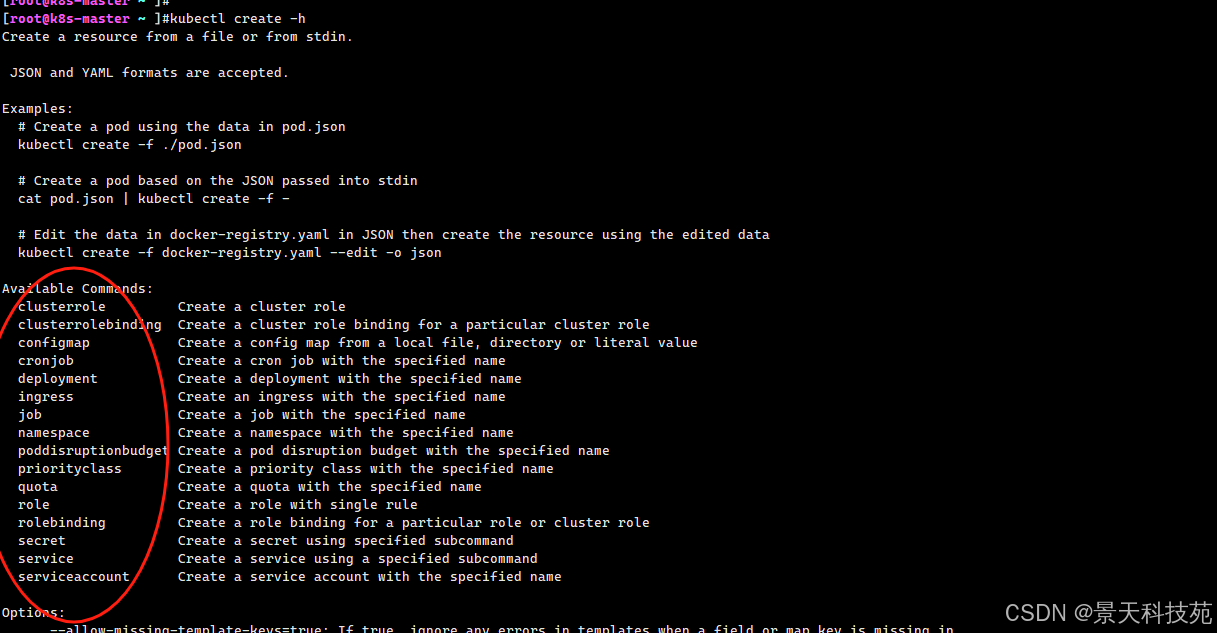
Task: Click the 'cat pod.json | kubectl create -f -' line
Action: pos(153,199)
